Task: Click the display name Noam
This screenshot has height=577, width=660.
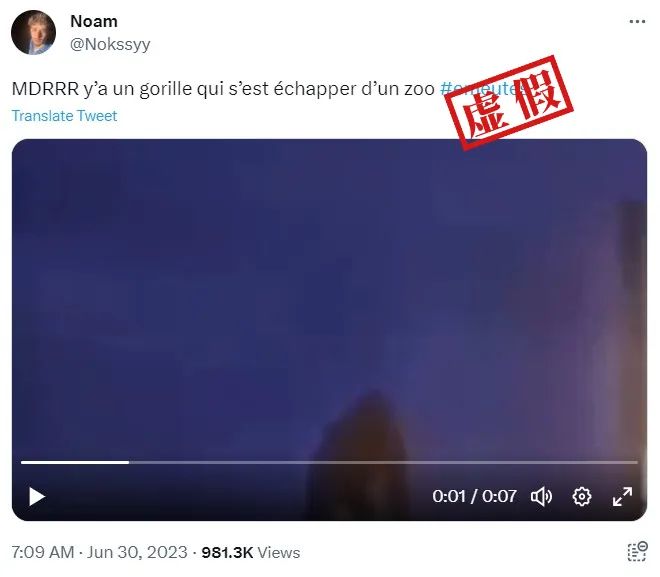Action: click(94, 21)
